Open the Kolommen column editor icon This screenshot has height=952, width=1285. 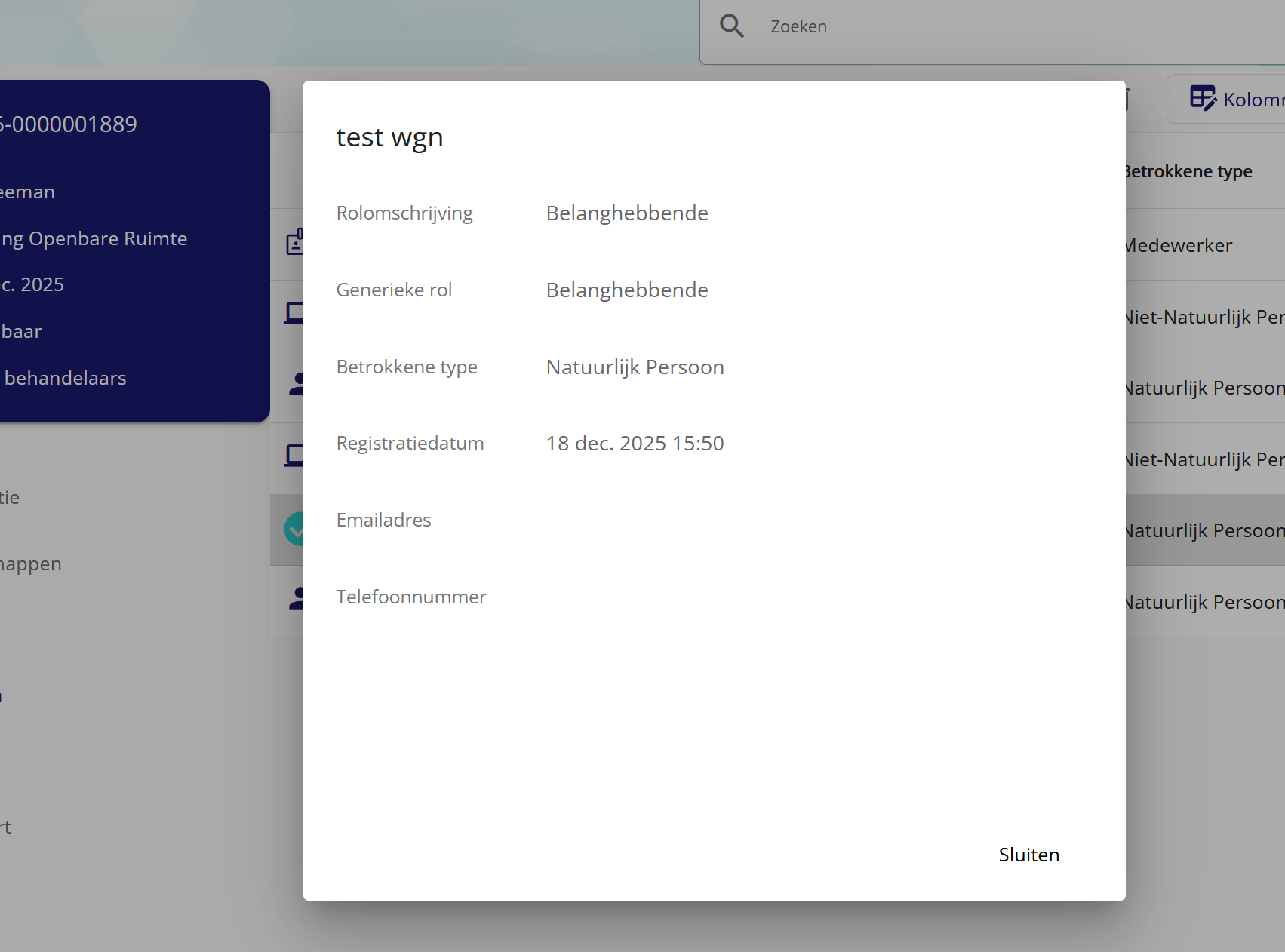[1203, 99]
